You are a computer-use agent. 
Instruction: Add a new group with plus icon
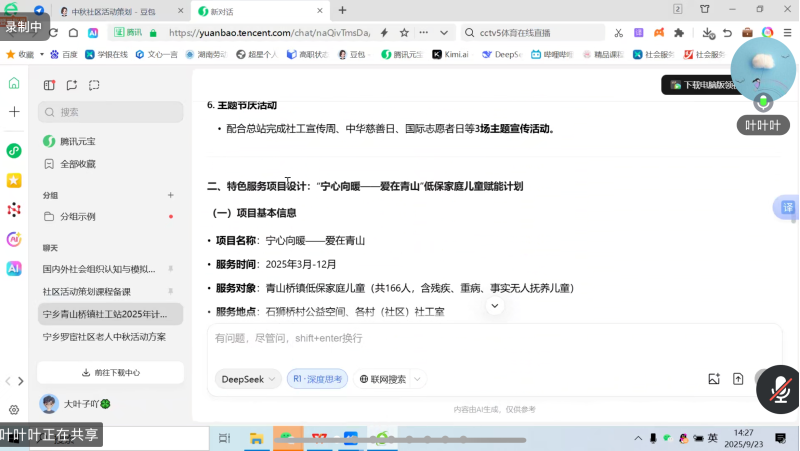pos(171,195)
